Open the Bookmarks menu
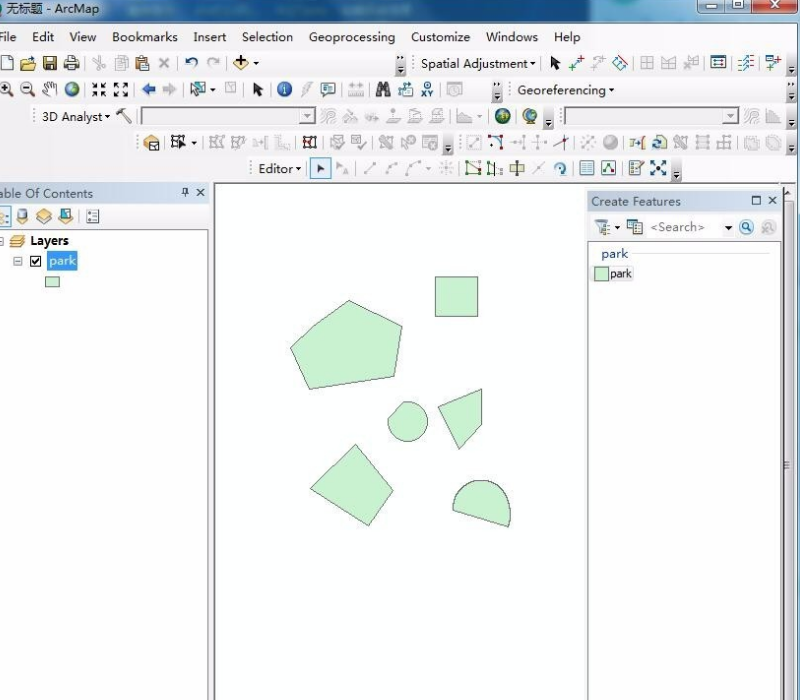 pos(145,37)
